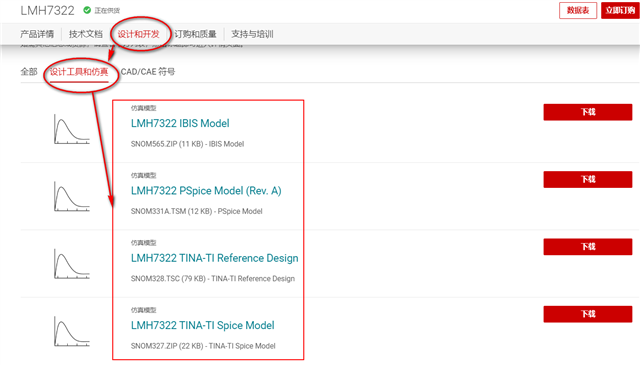Open LMH7322 TINA-TI Spice Model link
The width and height of the screenshot is (640, 365).
coord(202,325)
